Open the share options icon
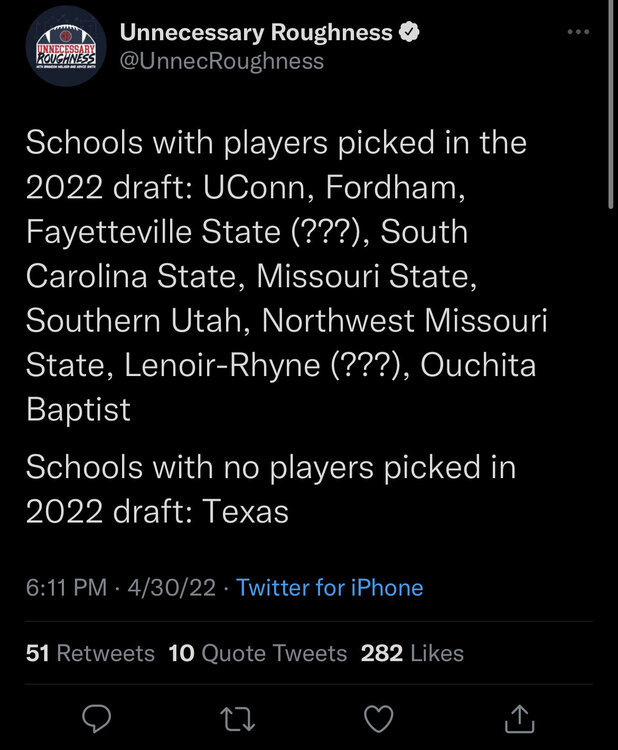Screen dimensions: 618x750 point(520,716)
